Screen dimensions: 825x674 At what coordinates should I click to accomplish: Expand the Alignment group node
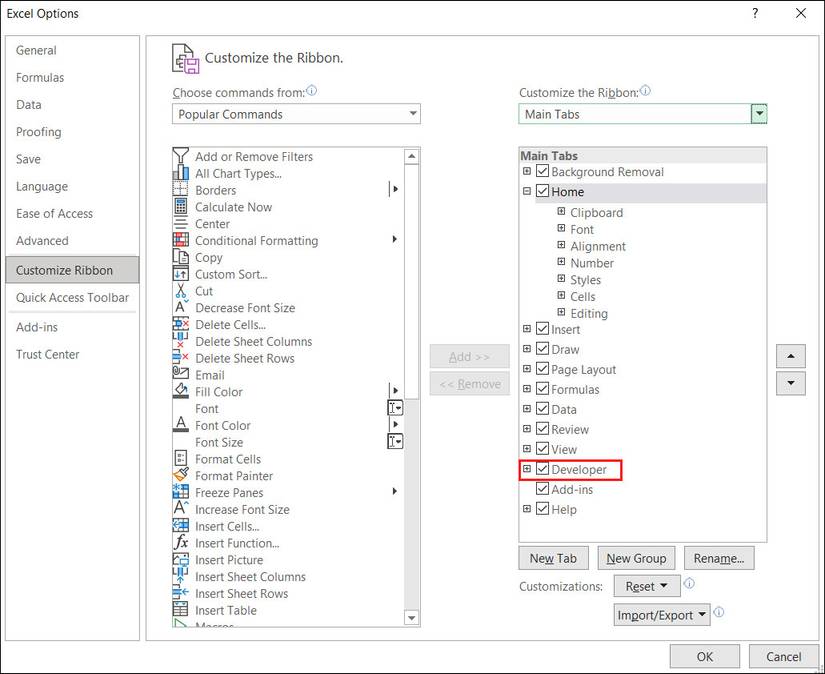(x=561, y=245)
